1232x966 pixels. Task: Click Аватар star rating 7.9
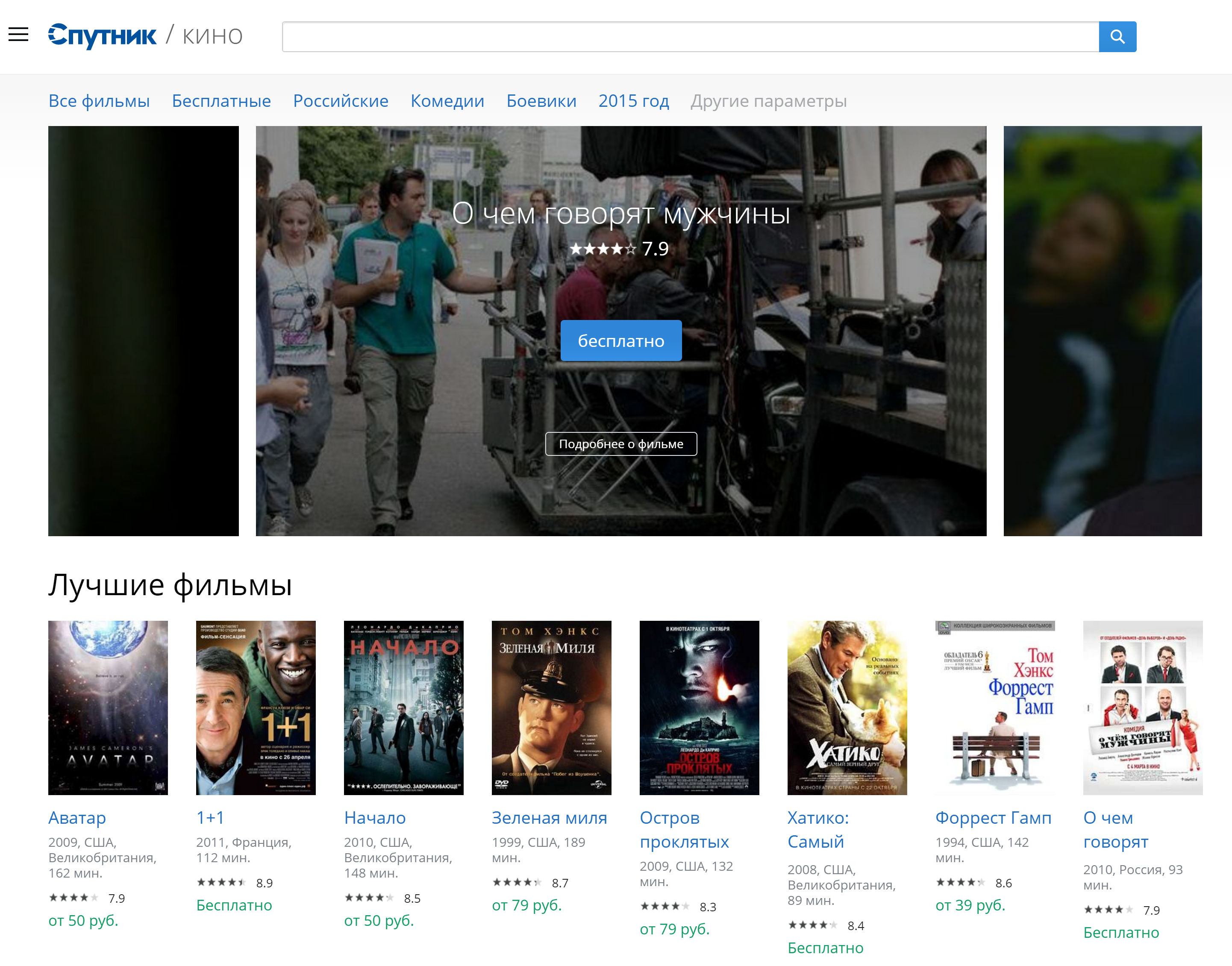tap(87, 898)
